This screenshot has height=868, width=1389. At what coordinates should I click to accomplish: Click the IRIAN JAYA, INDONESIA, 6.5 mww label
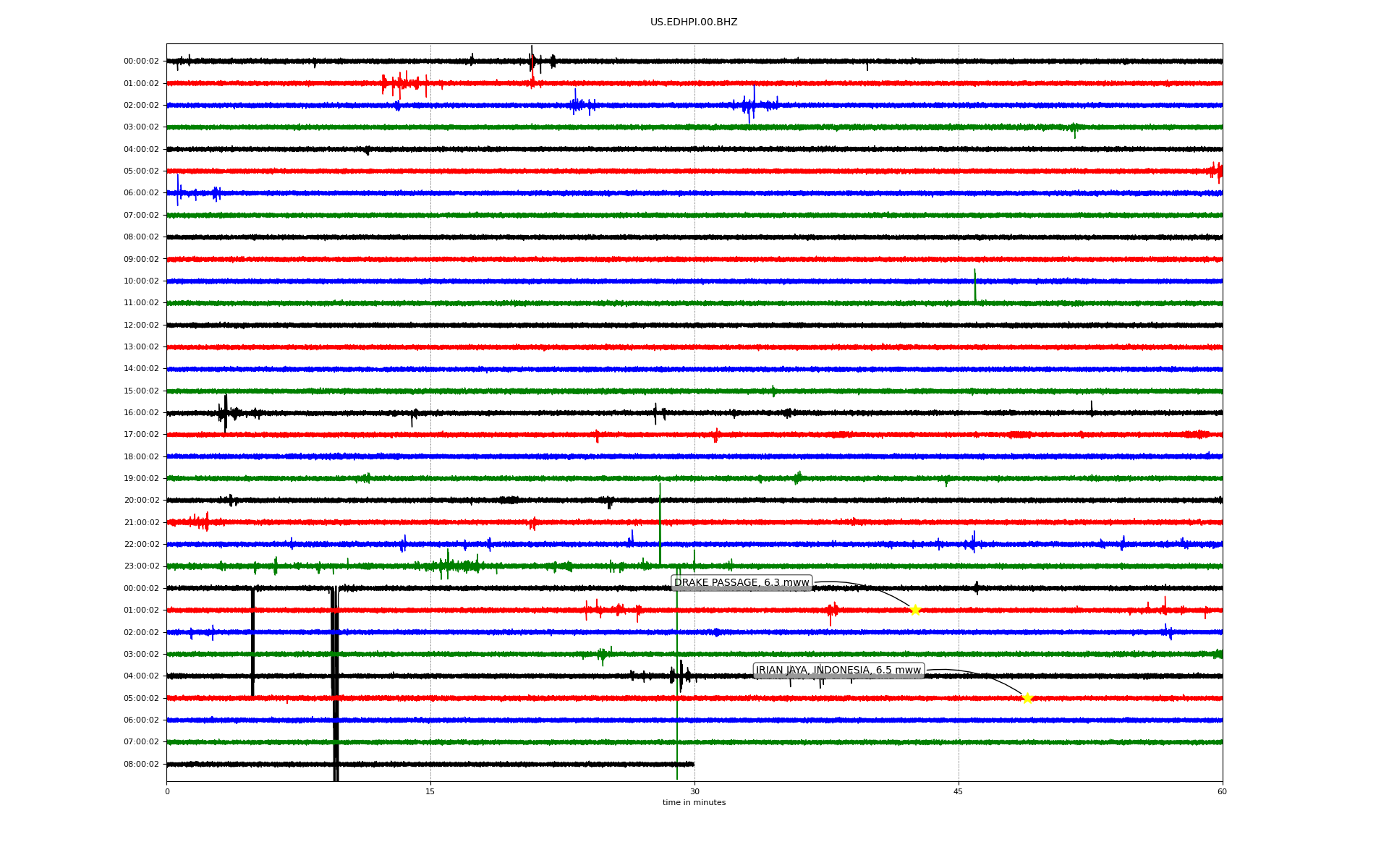point(838,671)
